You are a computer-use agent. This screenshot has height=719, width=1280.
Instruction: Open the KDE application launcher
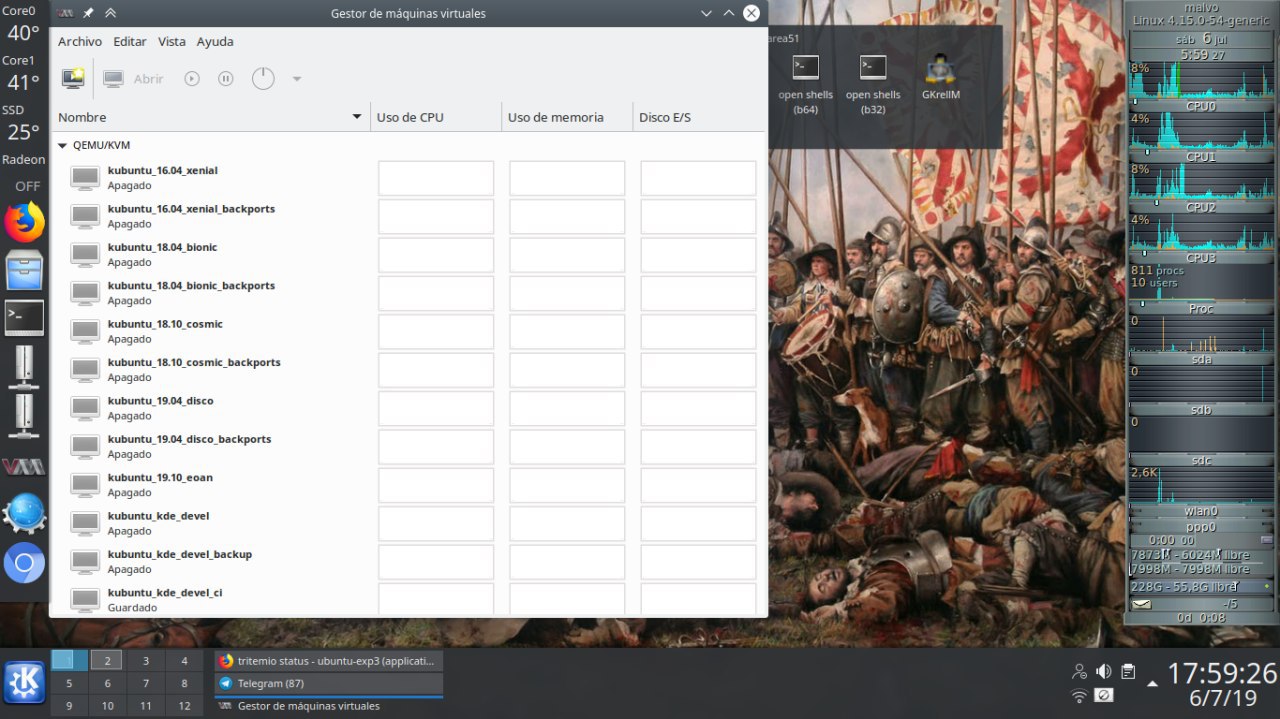pos(24,683)
